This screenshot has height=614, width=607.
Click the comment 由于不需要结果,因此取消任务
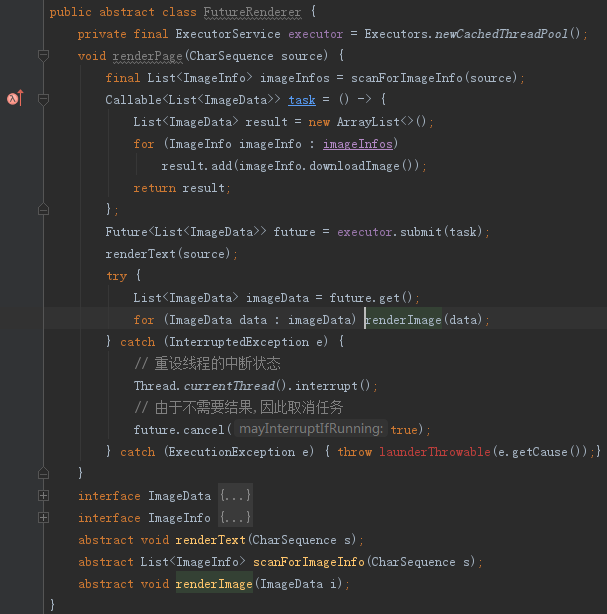pyautogui.click(x=239, y=407)
